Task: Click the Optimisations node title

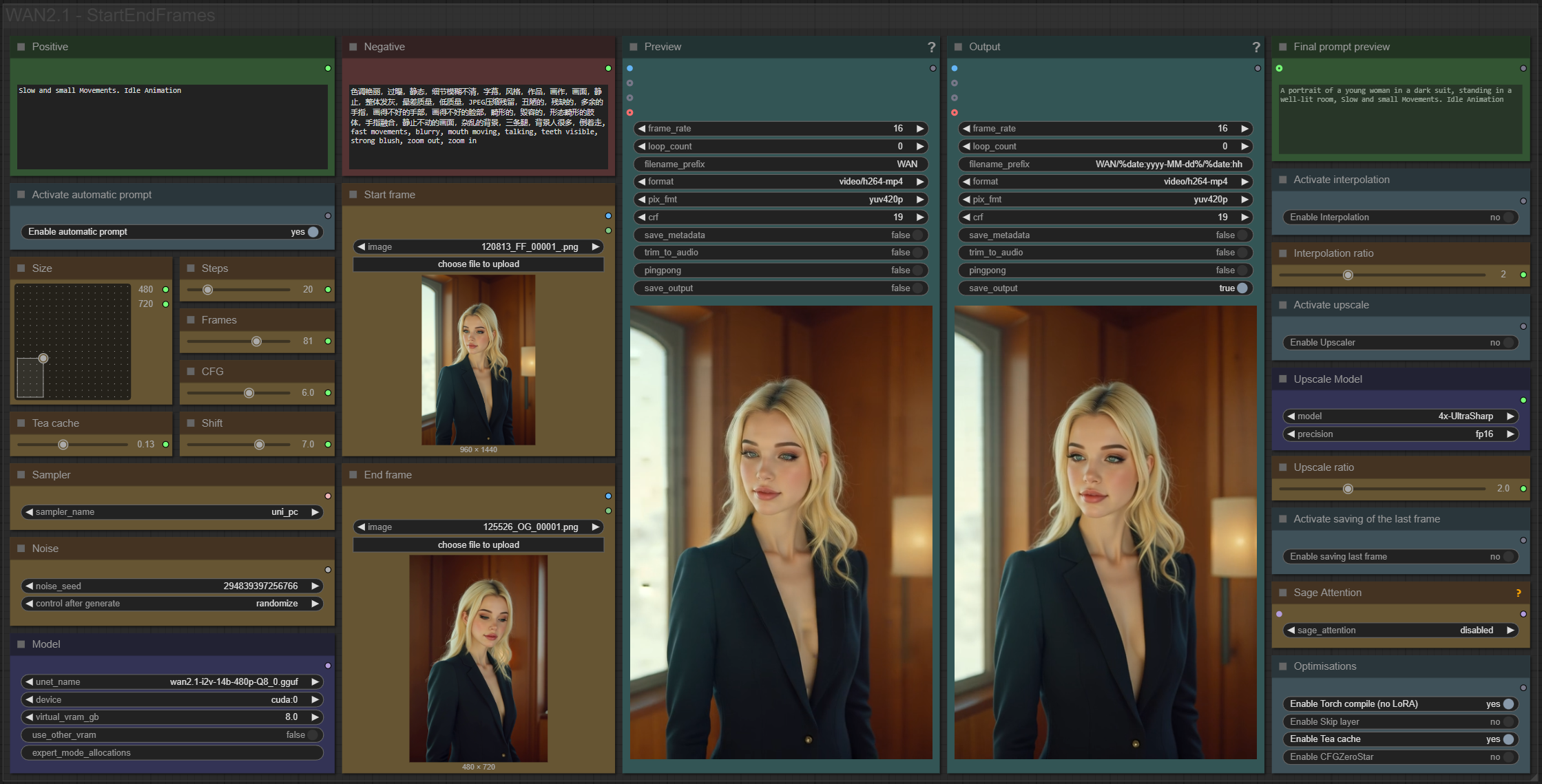Action: pos(1324,666)
